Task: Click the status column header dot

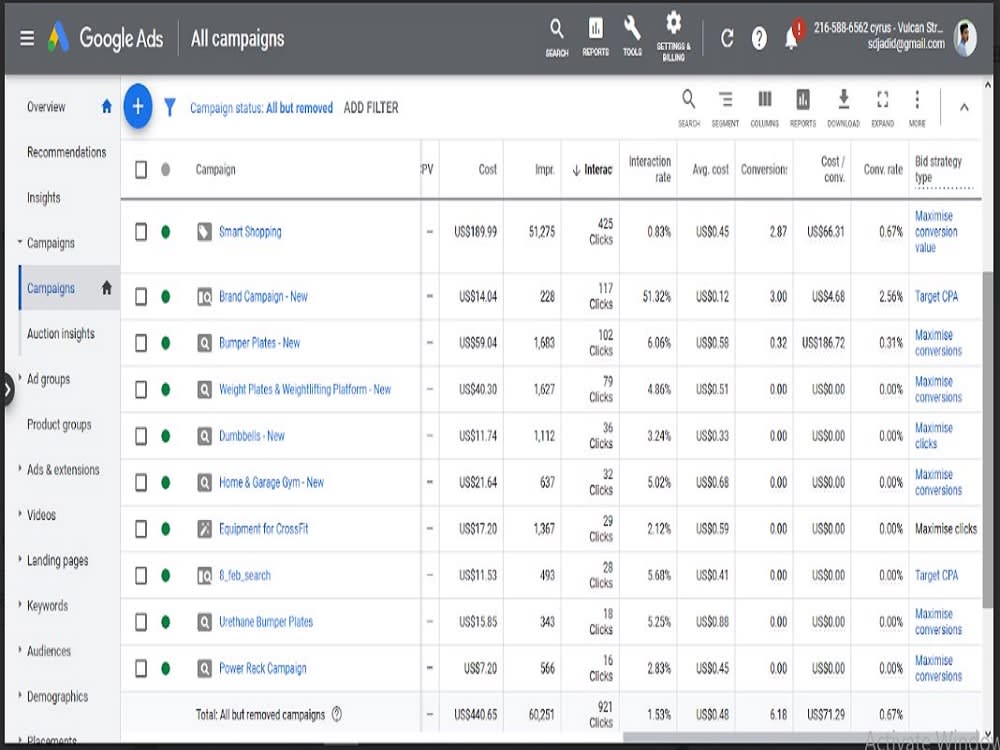Action: (x=166, y=170)
